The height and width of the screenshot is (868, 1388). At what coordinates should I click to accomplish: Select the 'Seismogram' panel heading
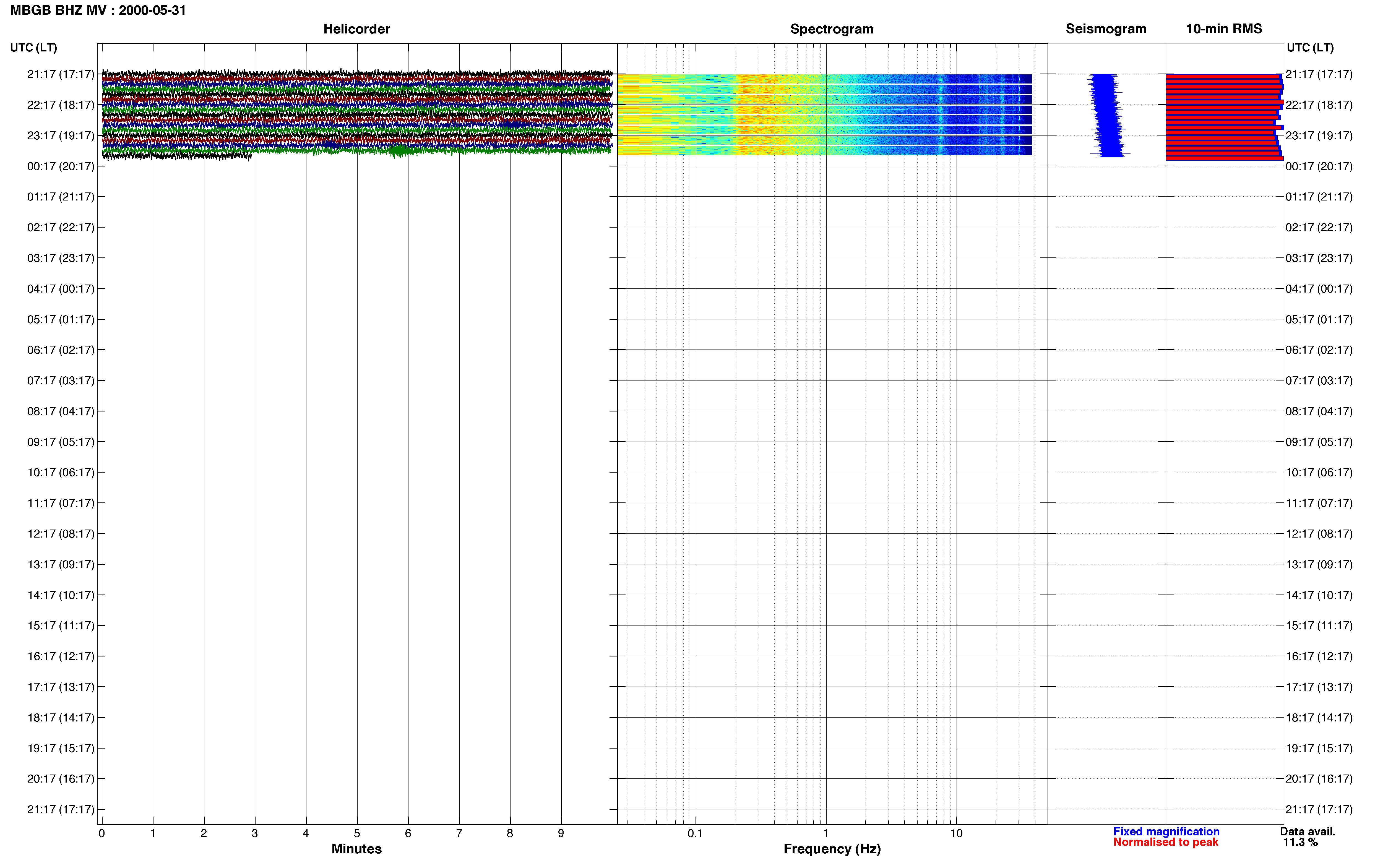coord(1106,29)
